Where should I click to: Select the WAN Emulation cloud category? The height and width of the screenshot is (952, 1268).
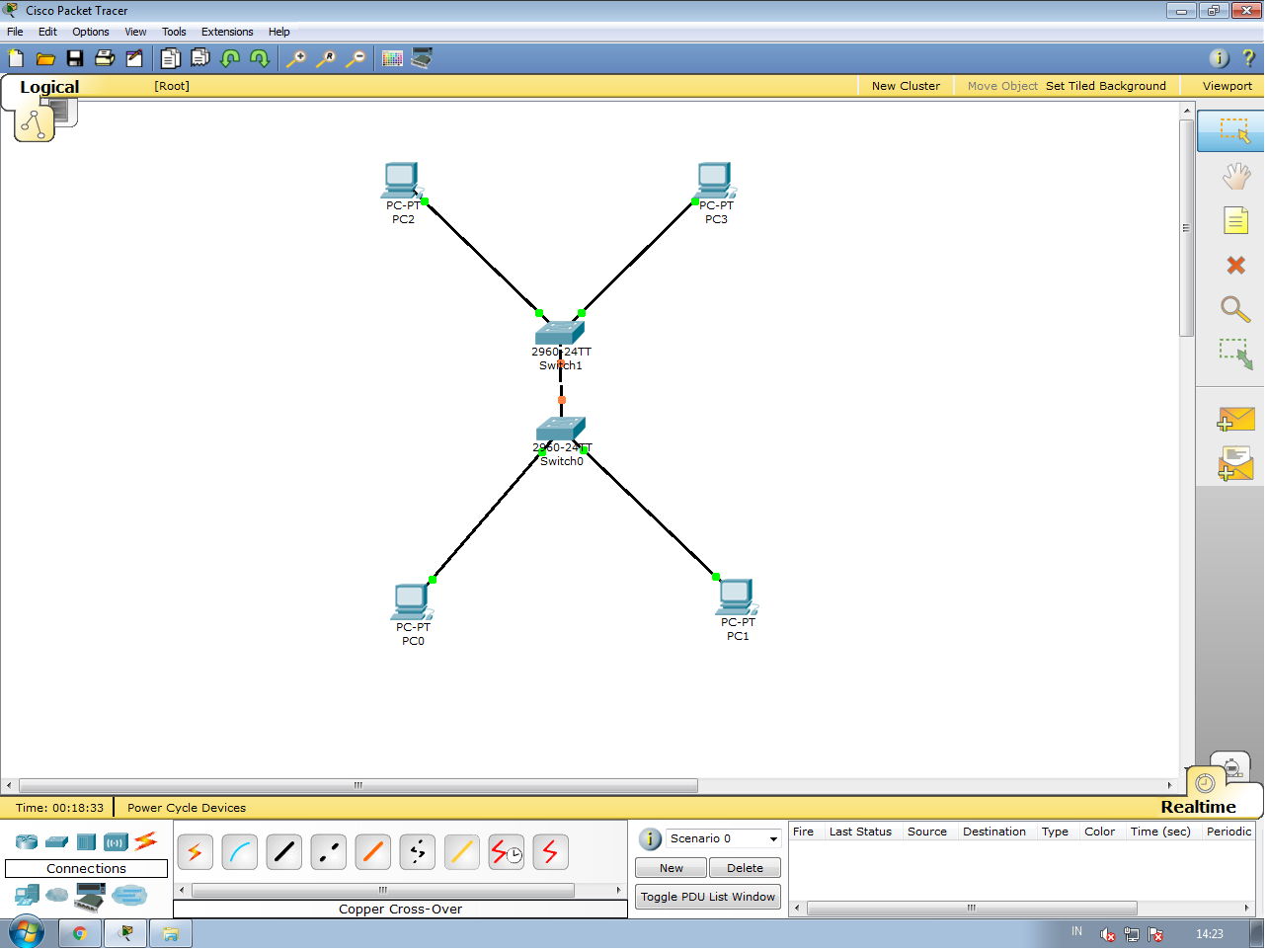(x=57, y=896)
